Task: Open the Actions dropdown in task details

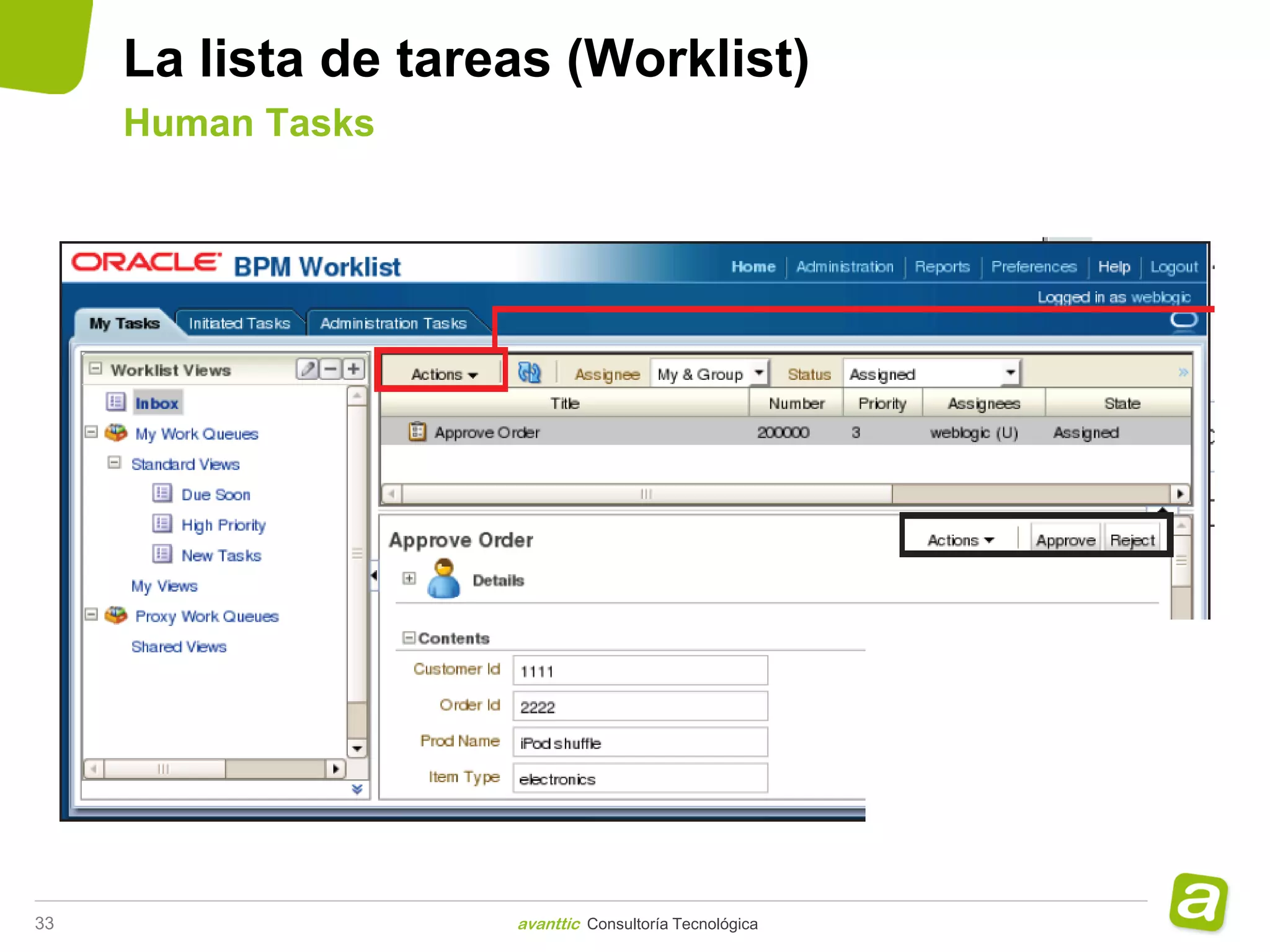Action: pyautogui.click(x=961, y=540)
